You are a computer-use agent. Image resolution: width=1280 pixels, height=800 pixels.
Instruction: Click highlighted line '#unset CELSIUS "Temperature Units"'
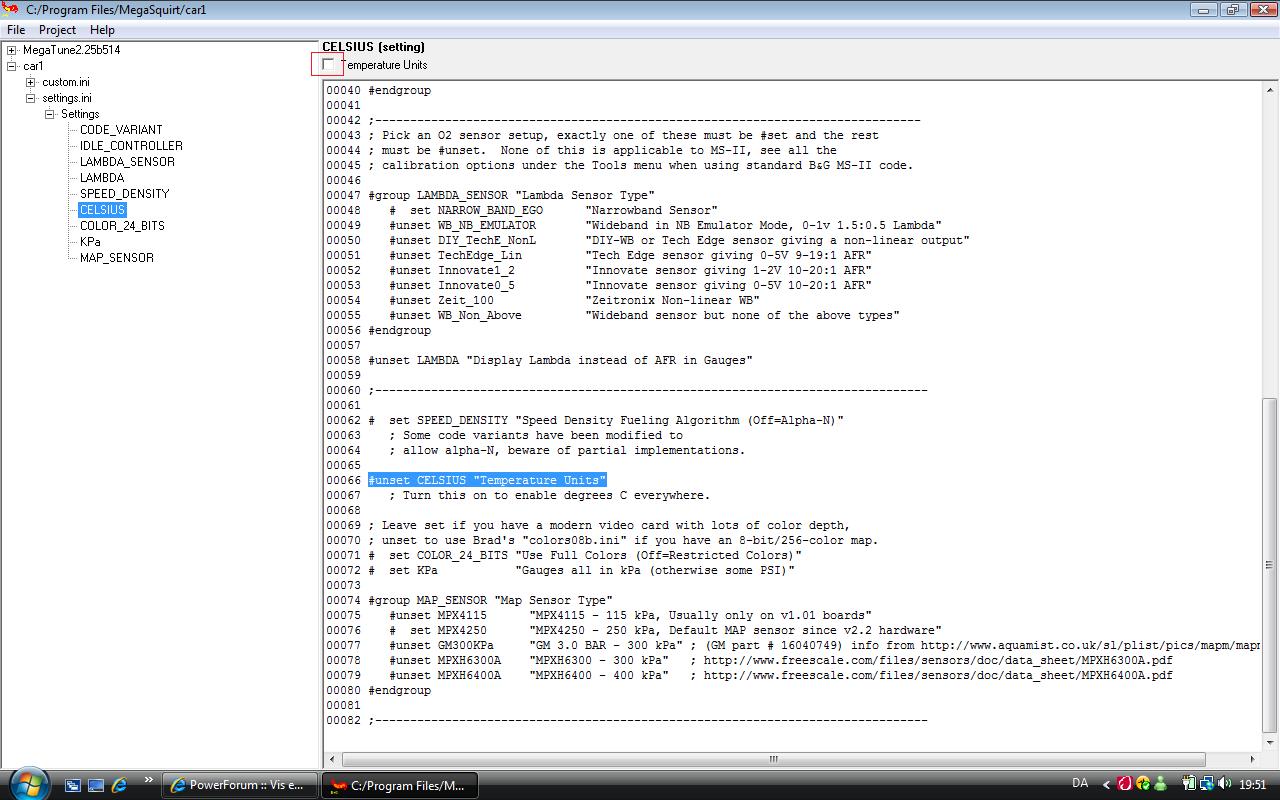coord(487,480)
